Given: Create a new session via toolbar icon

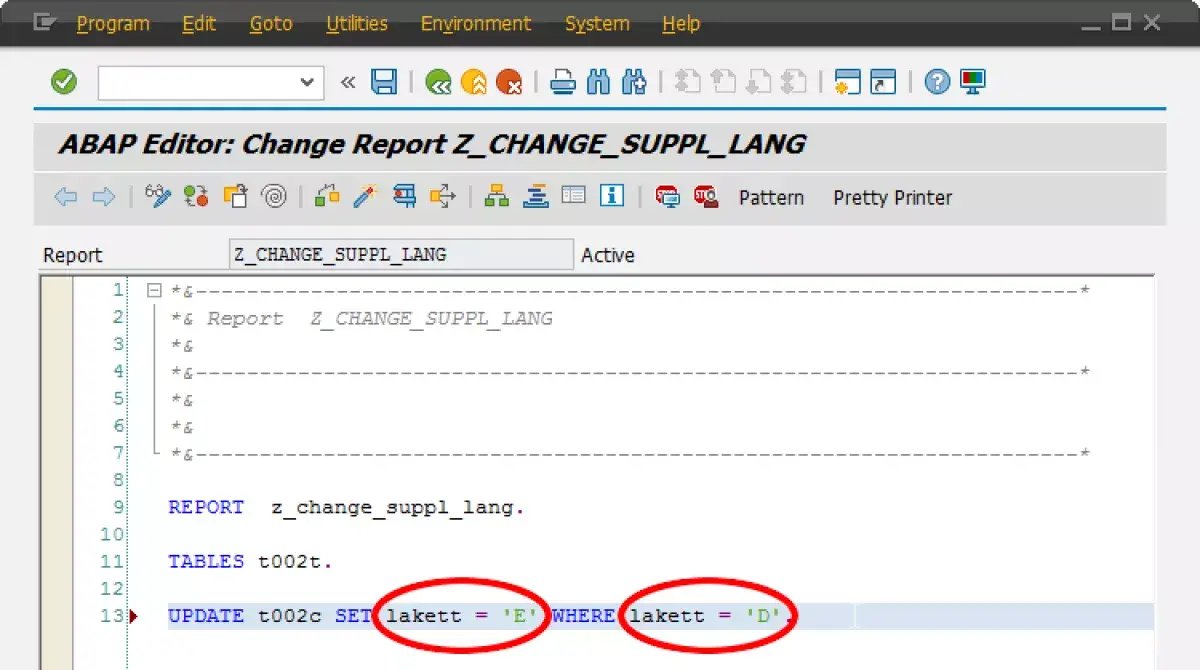Looking at the screenshot, I should tap(847, 82).
